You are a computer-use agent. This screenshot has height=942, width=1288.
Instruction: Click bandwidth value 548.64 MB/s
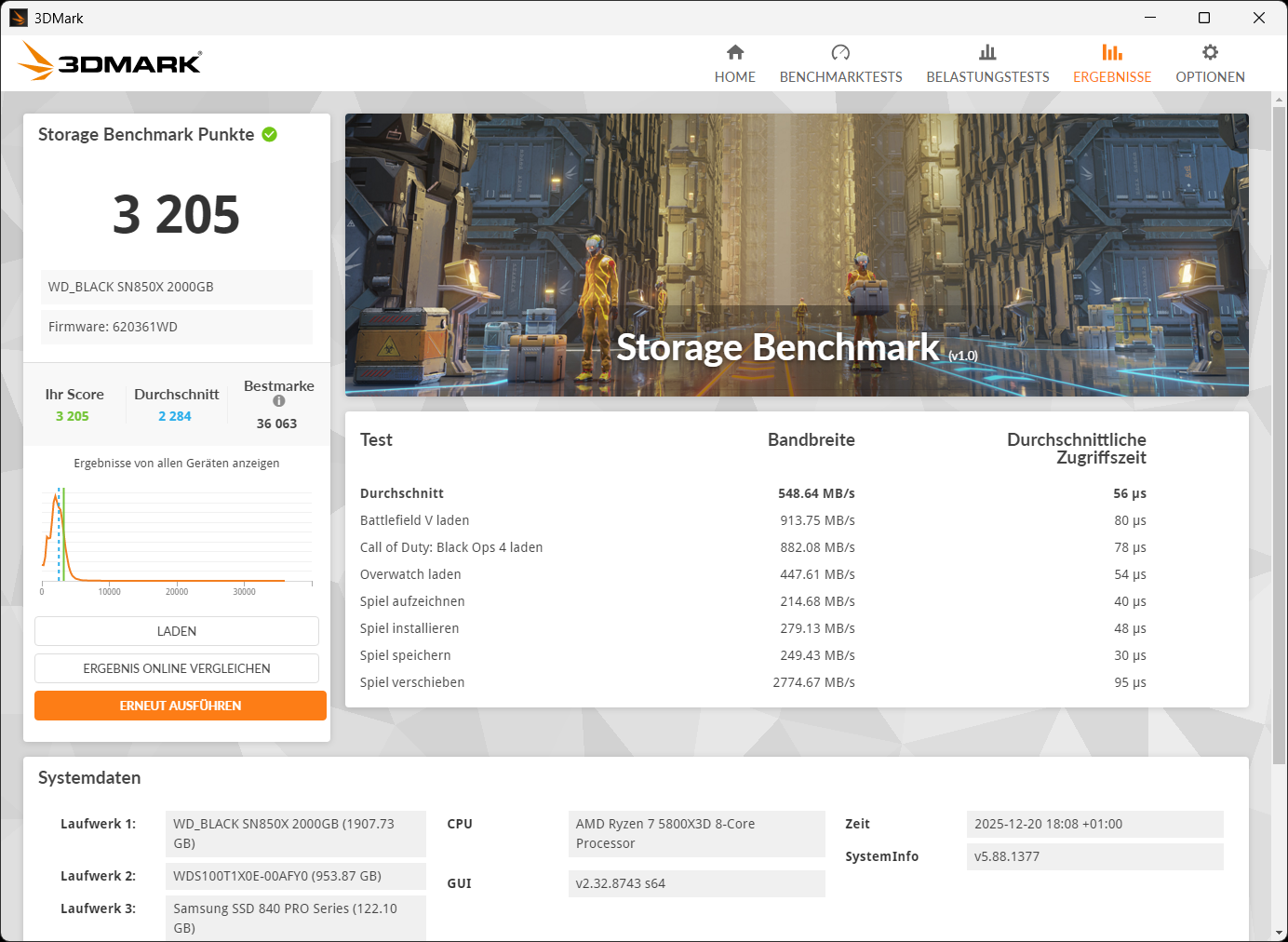click(x=816, y=493)
